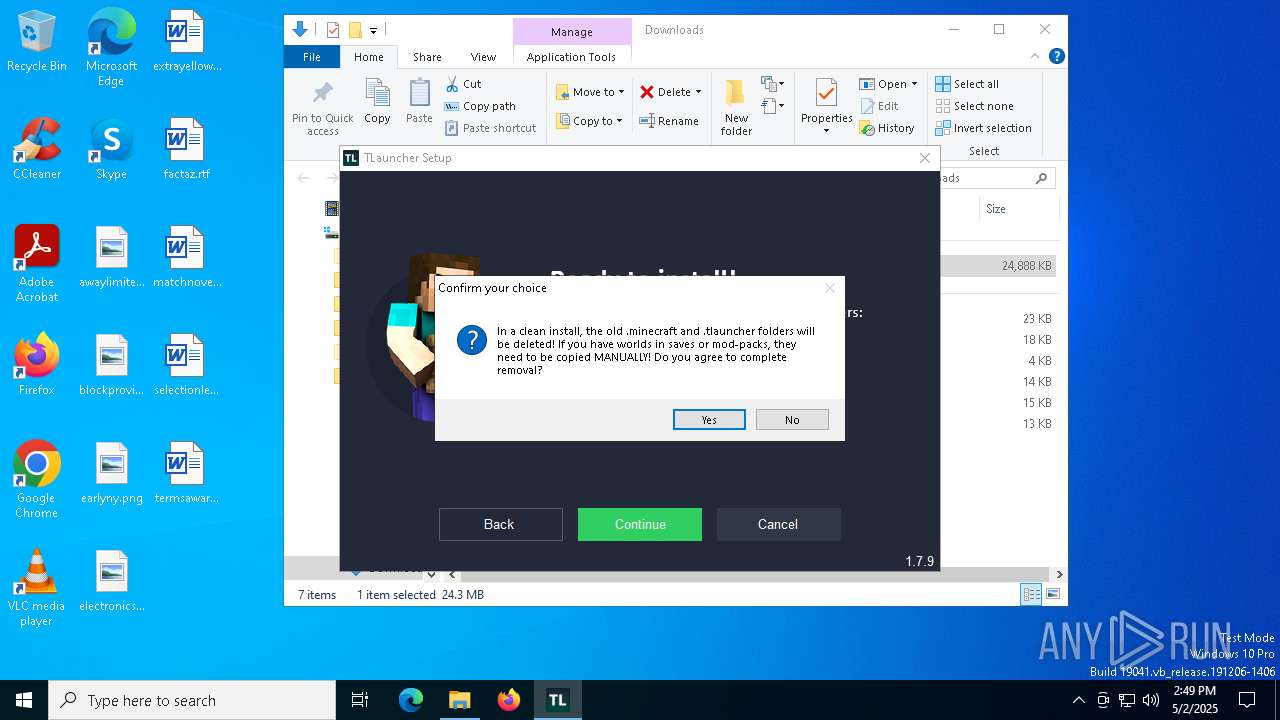Expand the Delete dropdown arrow
This screenshot has width=1280, height=720.
pos(698,92)
